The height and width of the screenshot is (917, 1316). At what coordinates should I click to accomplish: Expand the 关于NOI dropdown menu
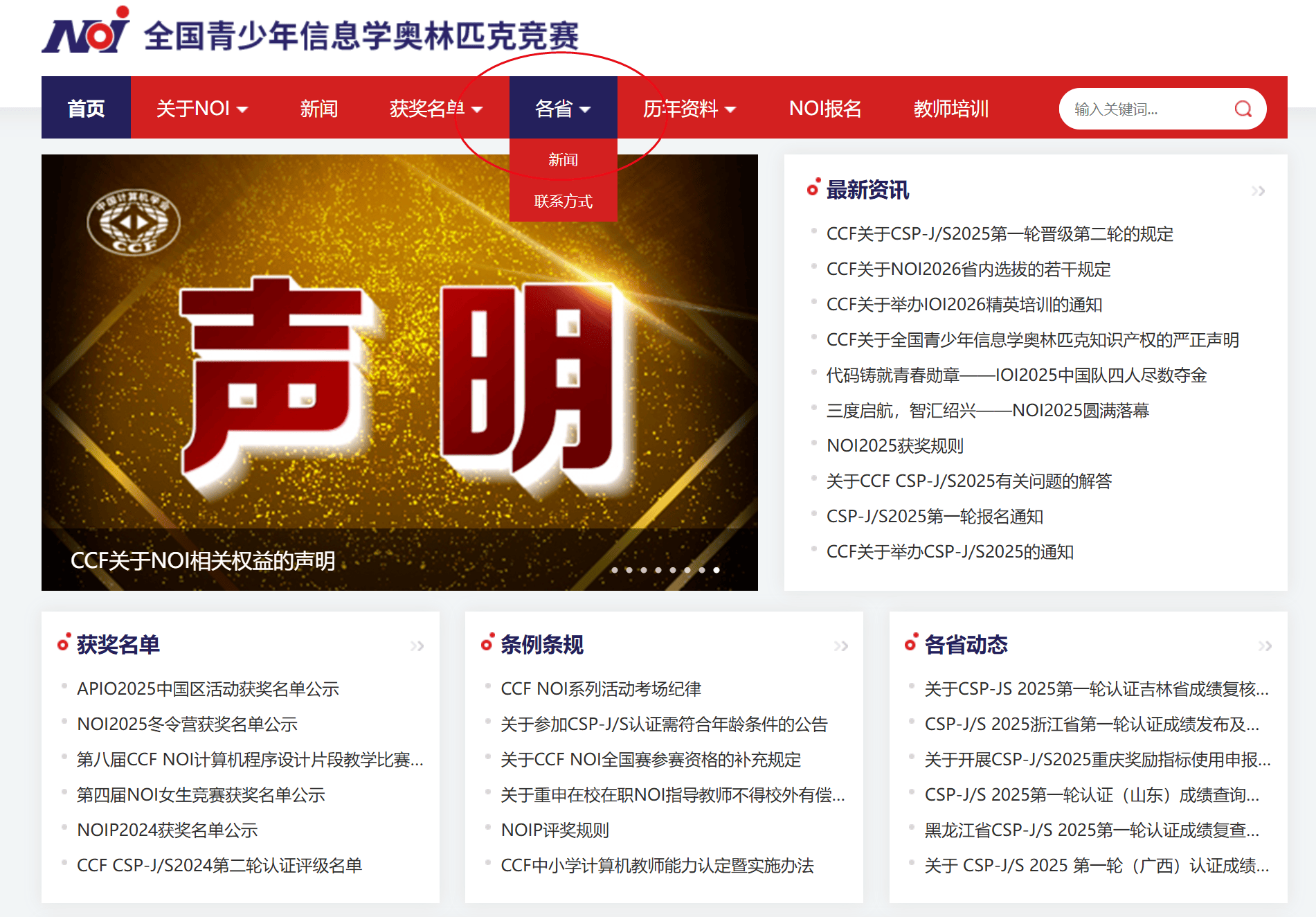pos(201,109)
